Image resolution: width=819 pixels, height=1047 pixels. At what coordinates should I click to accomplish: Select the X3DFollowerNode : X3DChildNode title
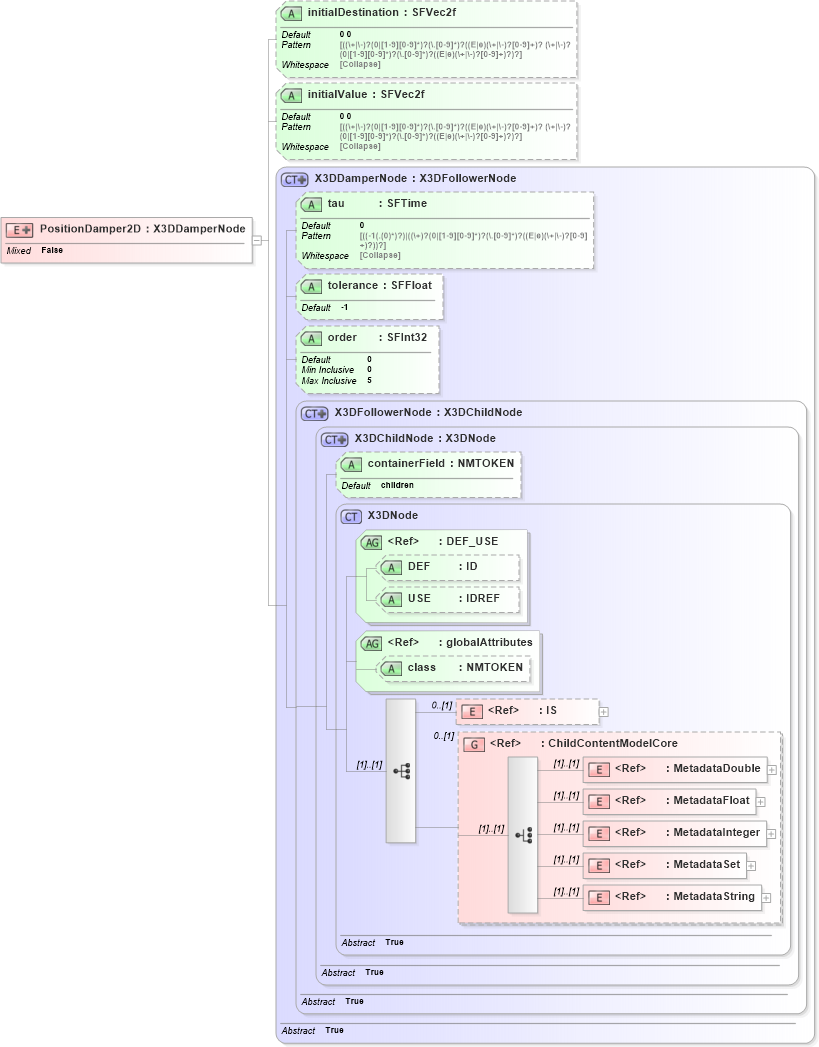click(429, 413)
